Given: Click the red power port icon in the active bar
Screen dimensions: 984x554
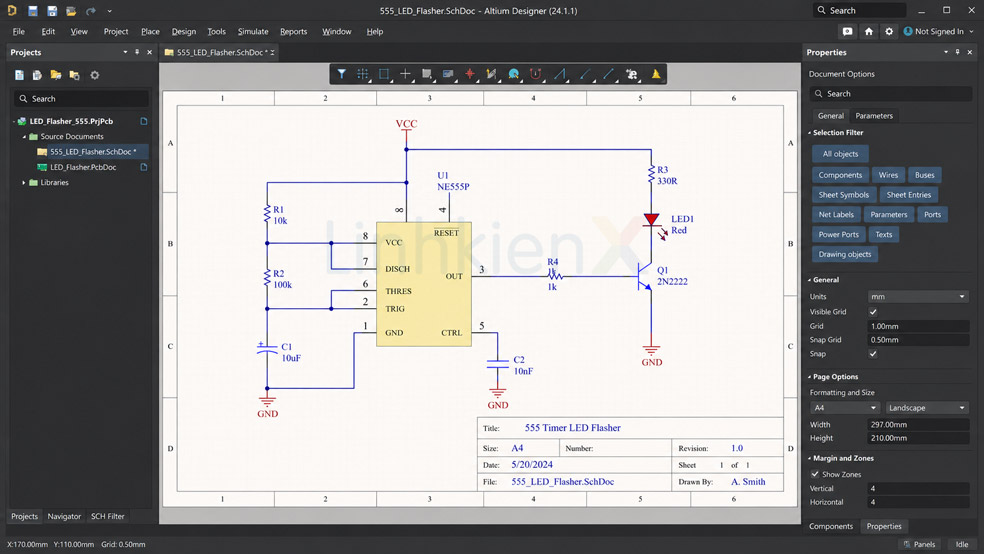Looking at the screenshot, I should (x=469, y=74).
